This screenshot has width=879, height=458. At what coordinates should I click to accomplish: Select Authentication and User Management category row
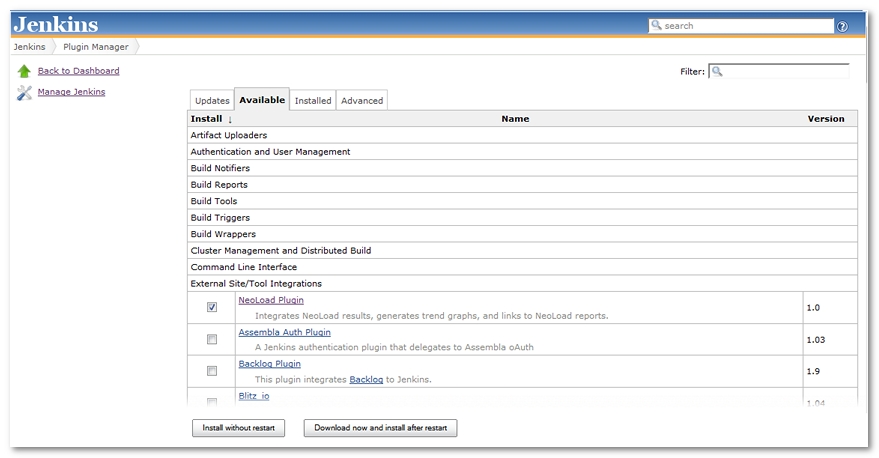[x=522, y=151]
